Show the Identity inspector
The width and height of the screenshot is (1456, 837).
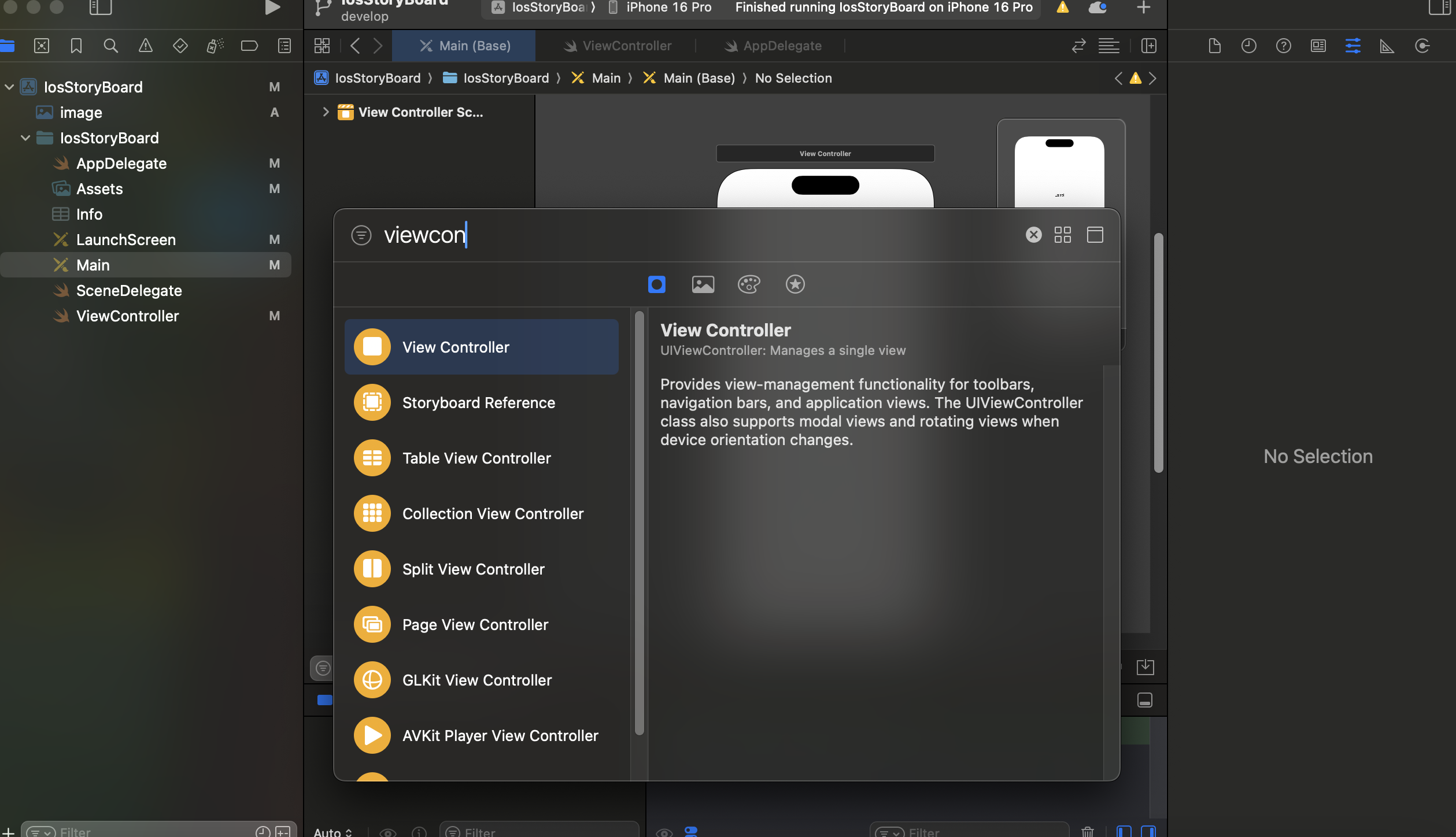pyautogui.click(x=1318, y=46)
